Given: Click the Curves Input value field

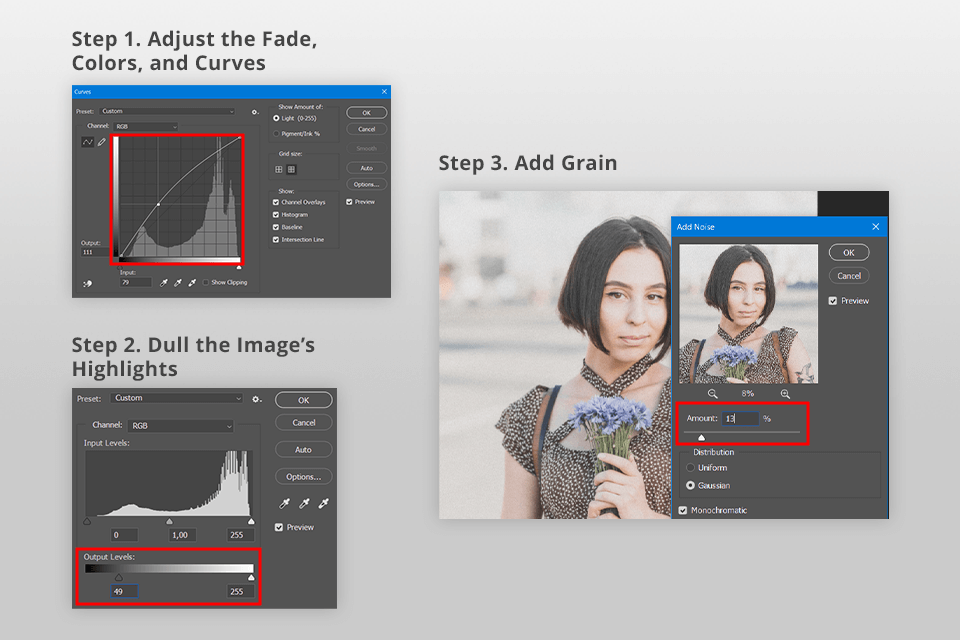Looking at the screenshot, I should point(135,282).
